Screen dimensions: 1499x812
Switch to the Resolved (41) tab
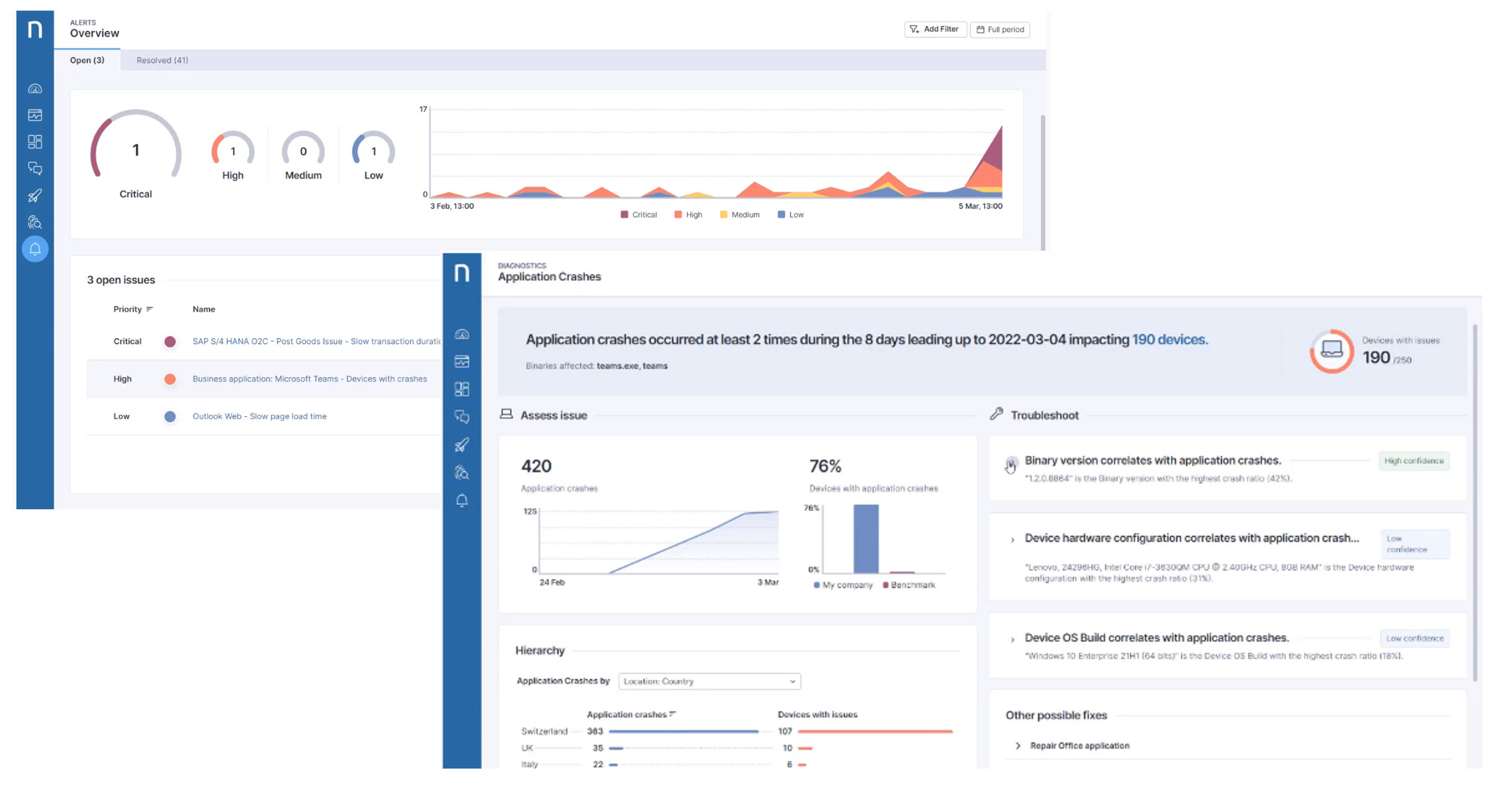coord(162,60)
